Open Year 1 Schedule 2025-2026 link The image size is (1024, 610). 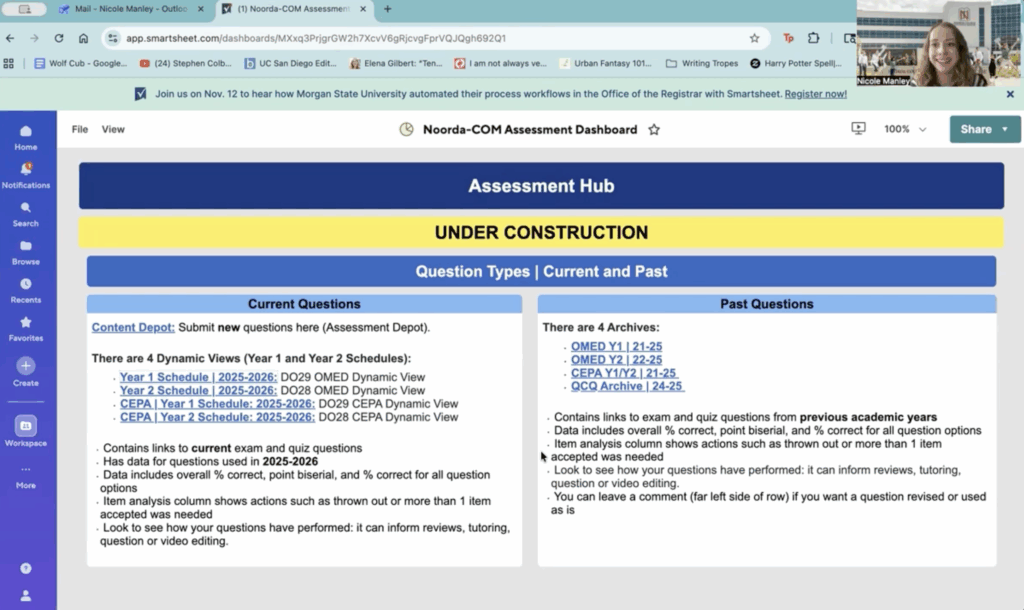click(198, 377)
